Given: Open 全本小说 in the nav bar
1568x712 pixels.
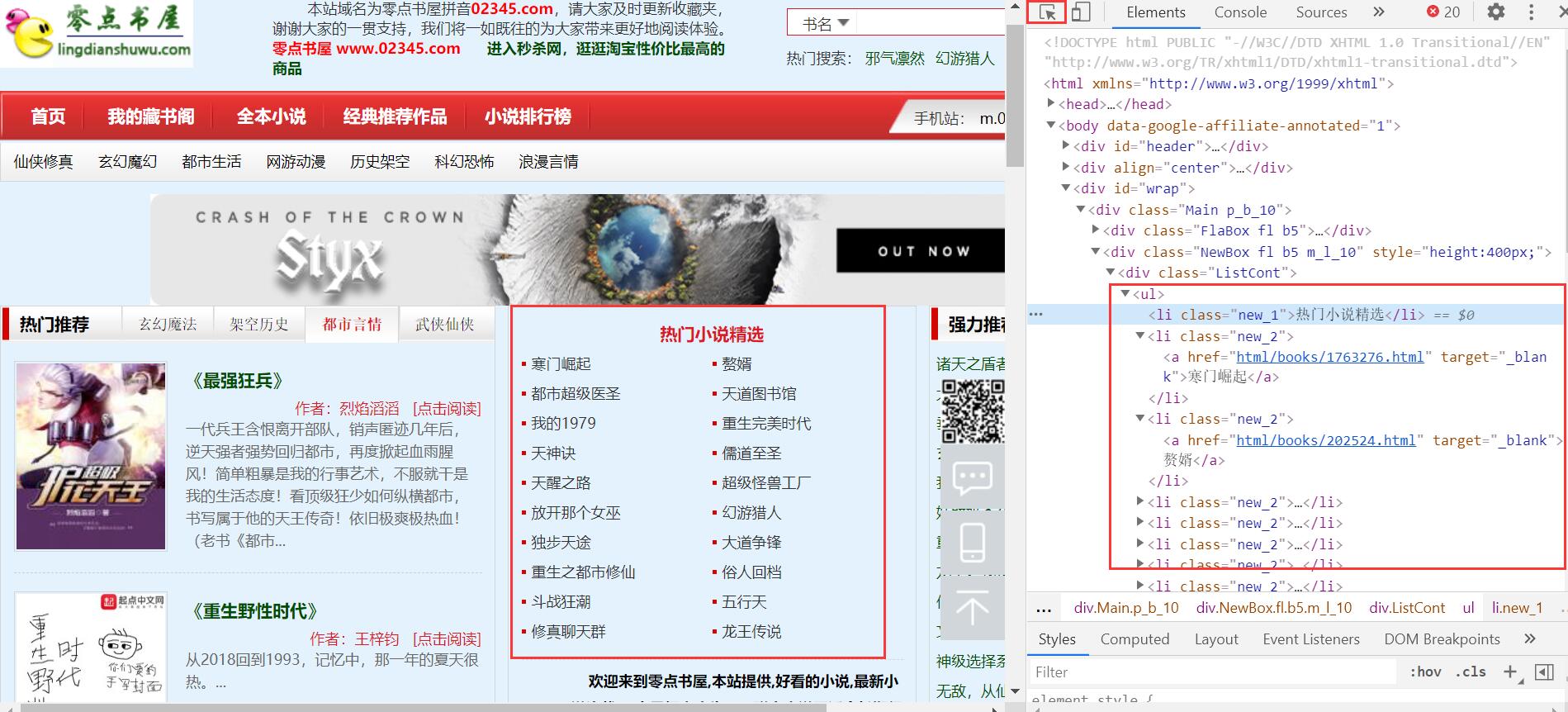Looking at the screenshot, I should click(271, 116).
